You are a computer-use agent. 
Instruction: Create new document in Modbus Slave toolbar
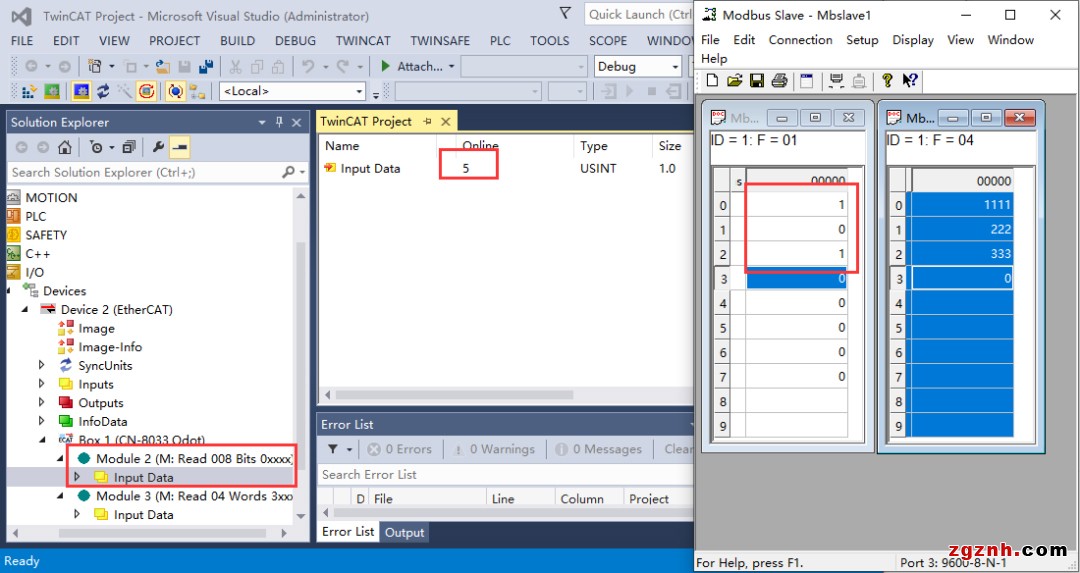point(712,81)
